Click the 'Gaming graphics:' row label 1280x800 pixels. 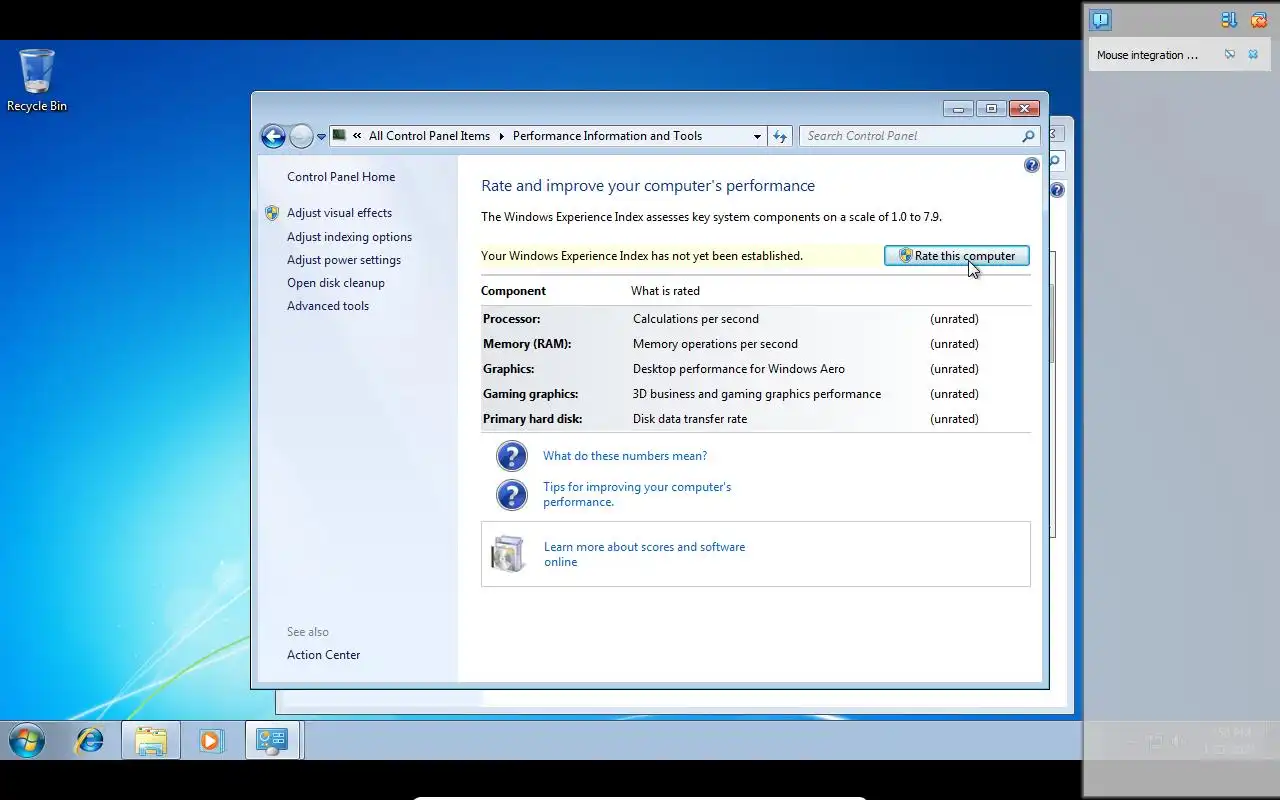click(x=530, y=394)
